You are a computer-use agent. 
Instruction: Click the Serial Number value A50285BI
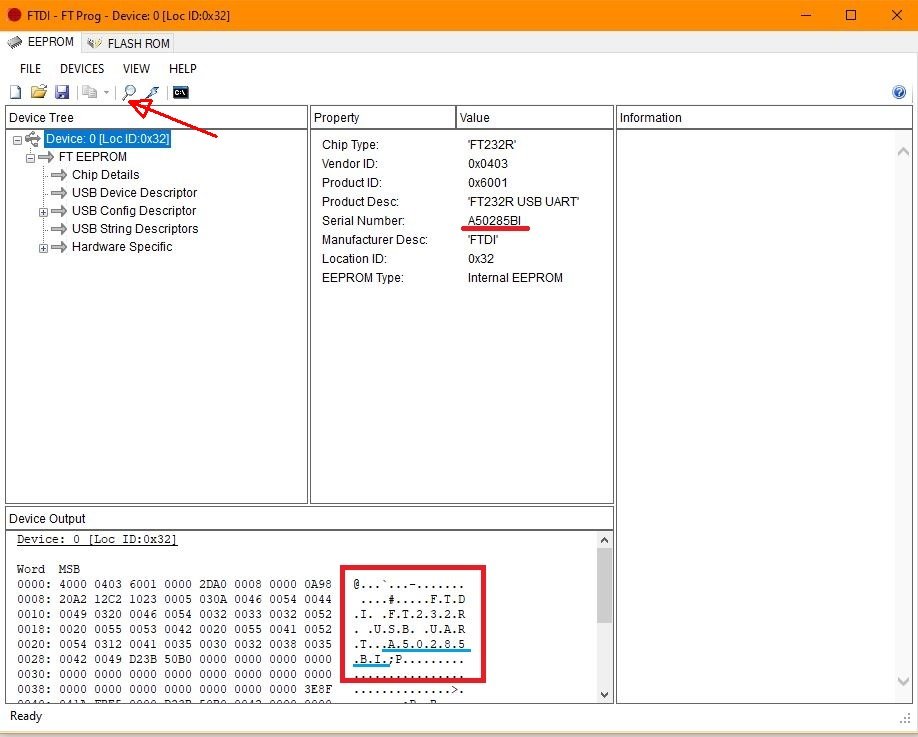coord(494,221)
